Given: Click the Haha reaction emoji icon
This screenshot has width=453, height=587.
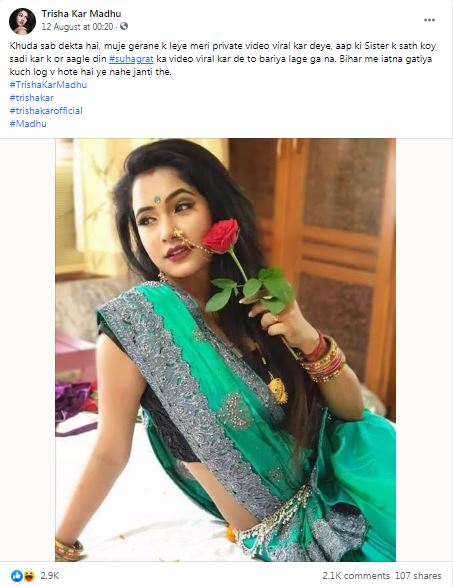Looking at the screenshot, I should (29, 575).
